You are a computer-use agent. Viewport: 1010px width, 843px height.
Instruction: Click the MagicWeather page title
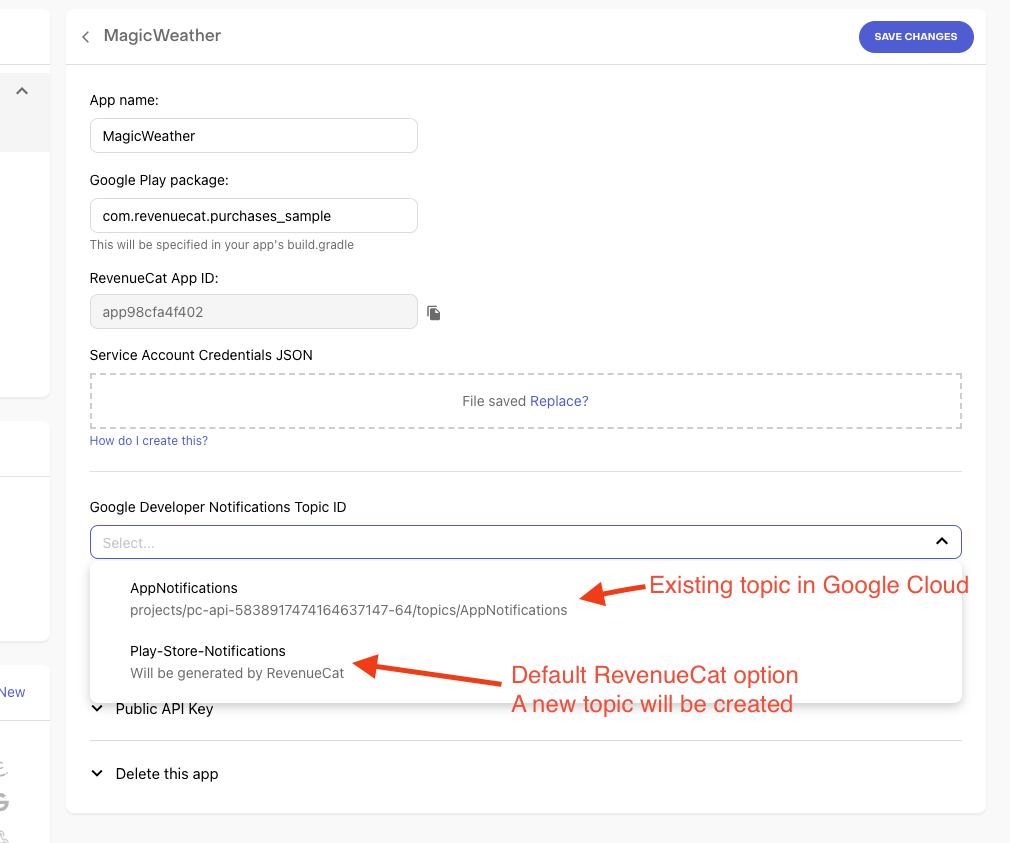click(x=162, y=35)
